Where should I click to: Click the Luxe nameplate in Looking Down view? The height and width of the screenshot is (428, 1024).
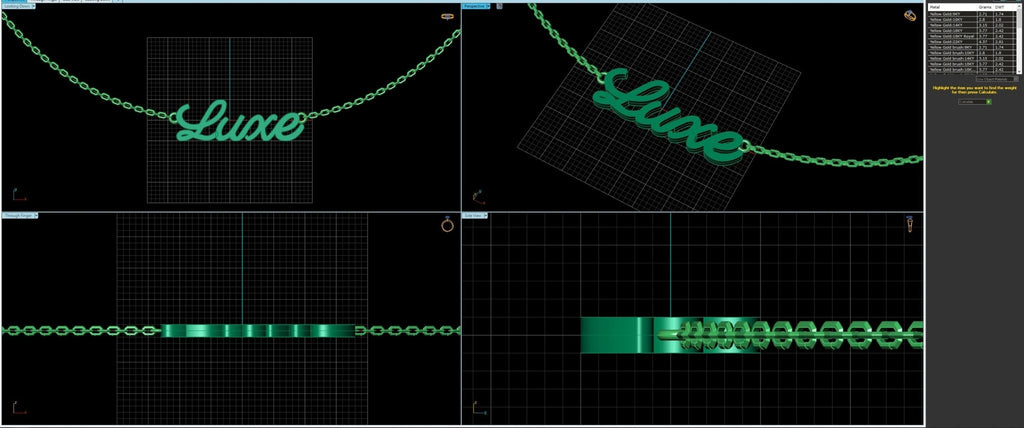239,123
